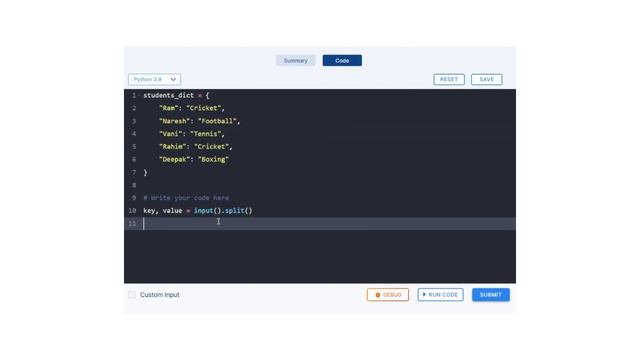This screenshot has height=360, width=640.
Task: Submit the code with SUBMIT button
Action: tap(491, 295)
